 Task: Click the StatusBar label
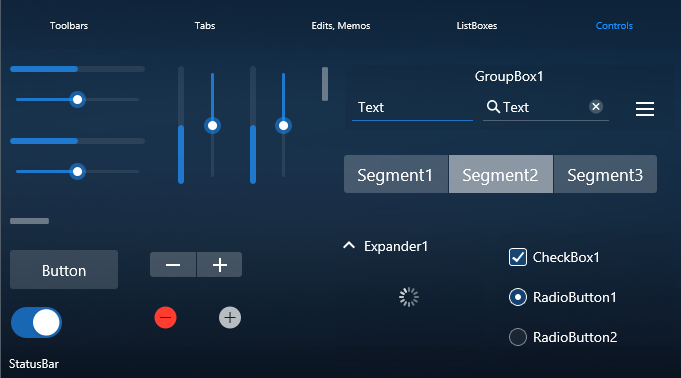pyautogui.click(x=34, y=364)
